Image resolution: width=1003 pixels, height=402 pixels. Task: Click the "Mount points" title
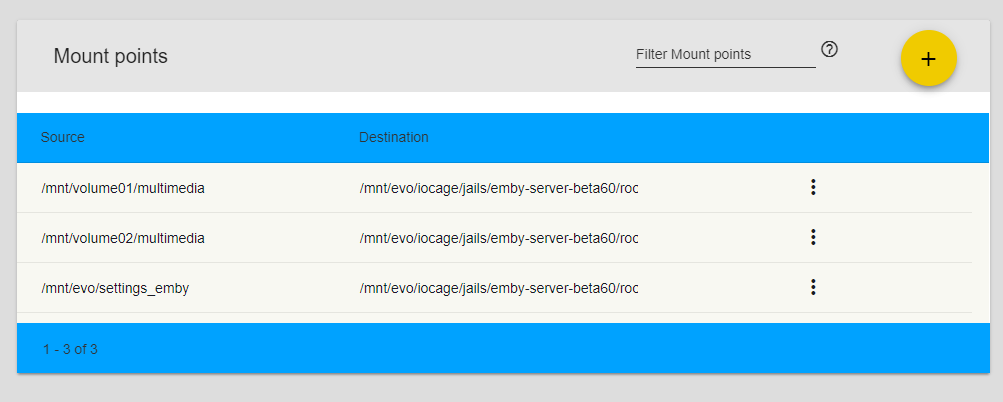tap(111, 56)
